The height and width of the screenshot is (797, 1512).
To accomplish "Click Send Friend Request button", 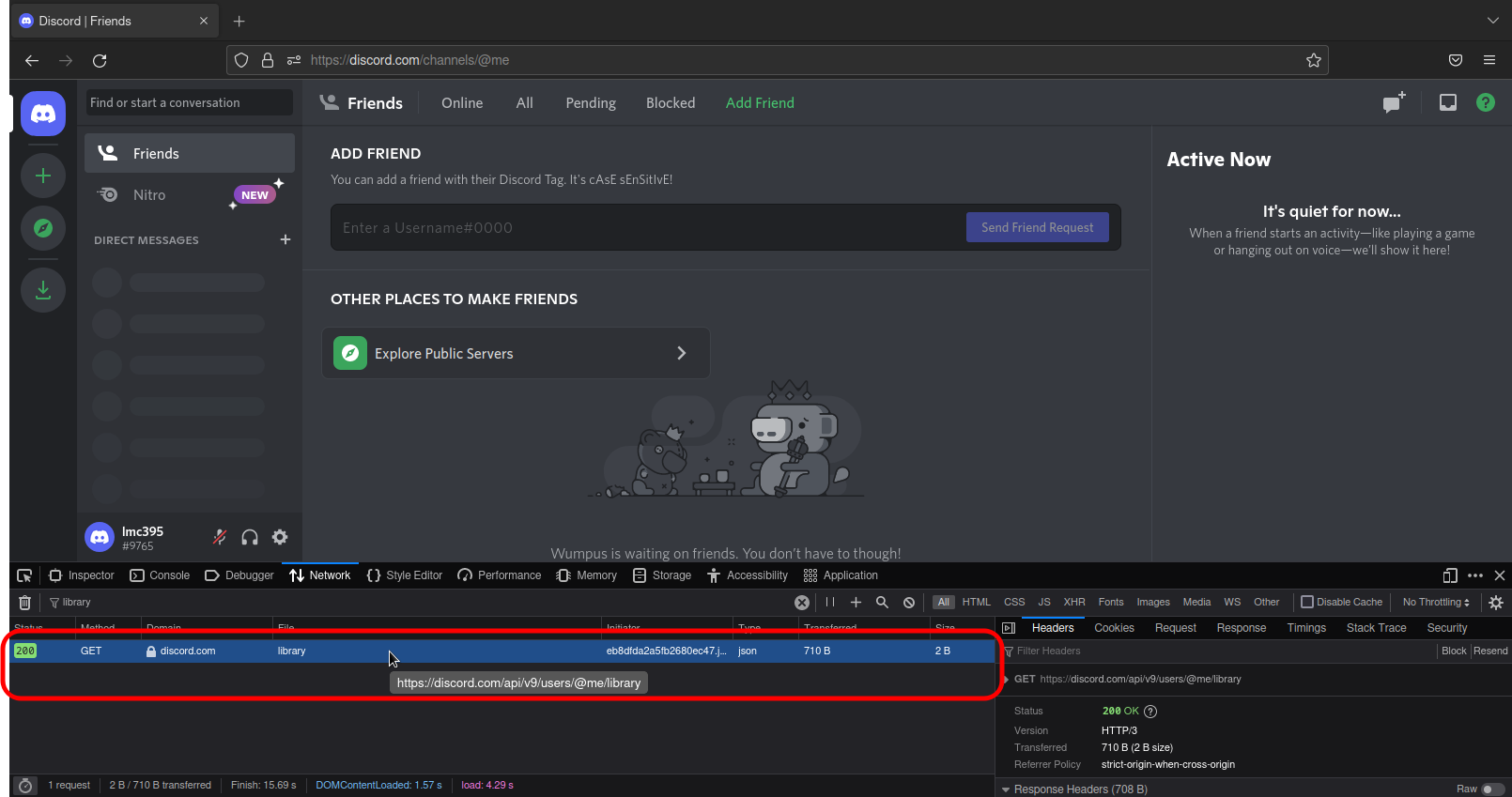I will tap(1038, 227).
